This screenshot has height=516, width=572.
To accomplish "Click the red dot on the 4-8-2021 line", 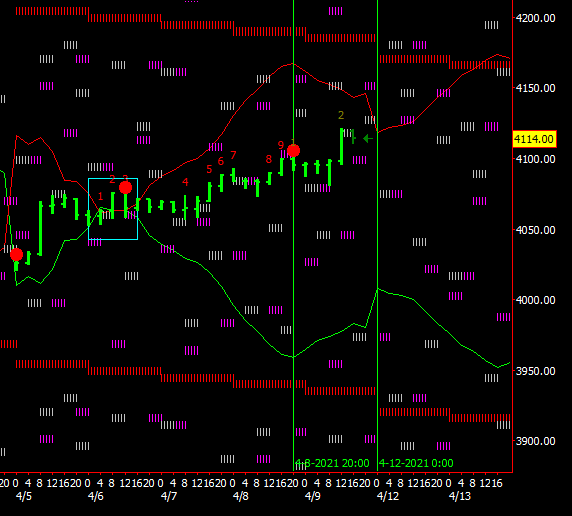I will pos(293,150).
